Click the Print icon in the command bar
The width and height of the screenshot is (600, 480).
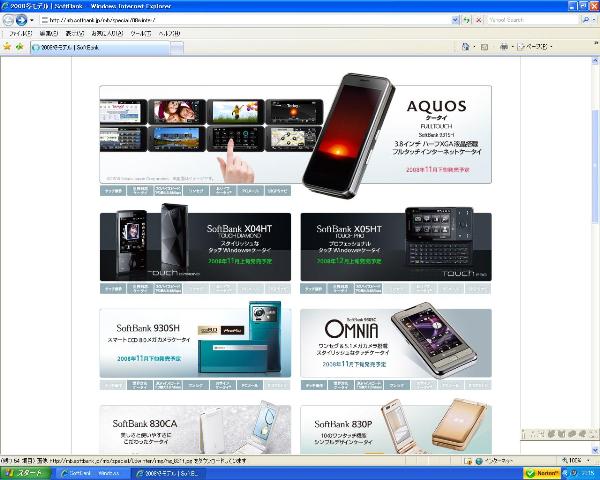click(504, 47)
